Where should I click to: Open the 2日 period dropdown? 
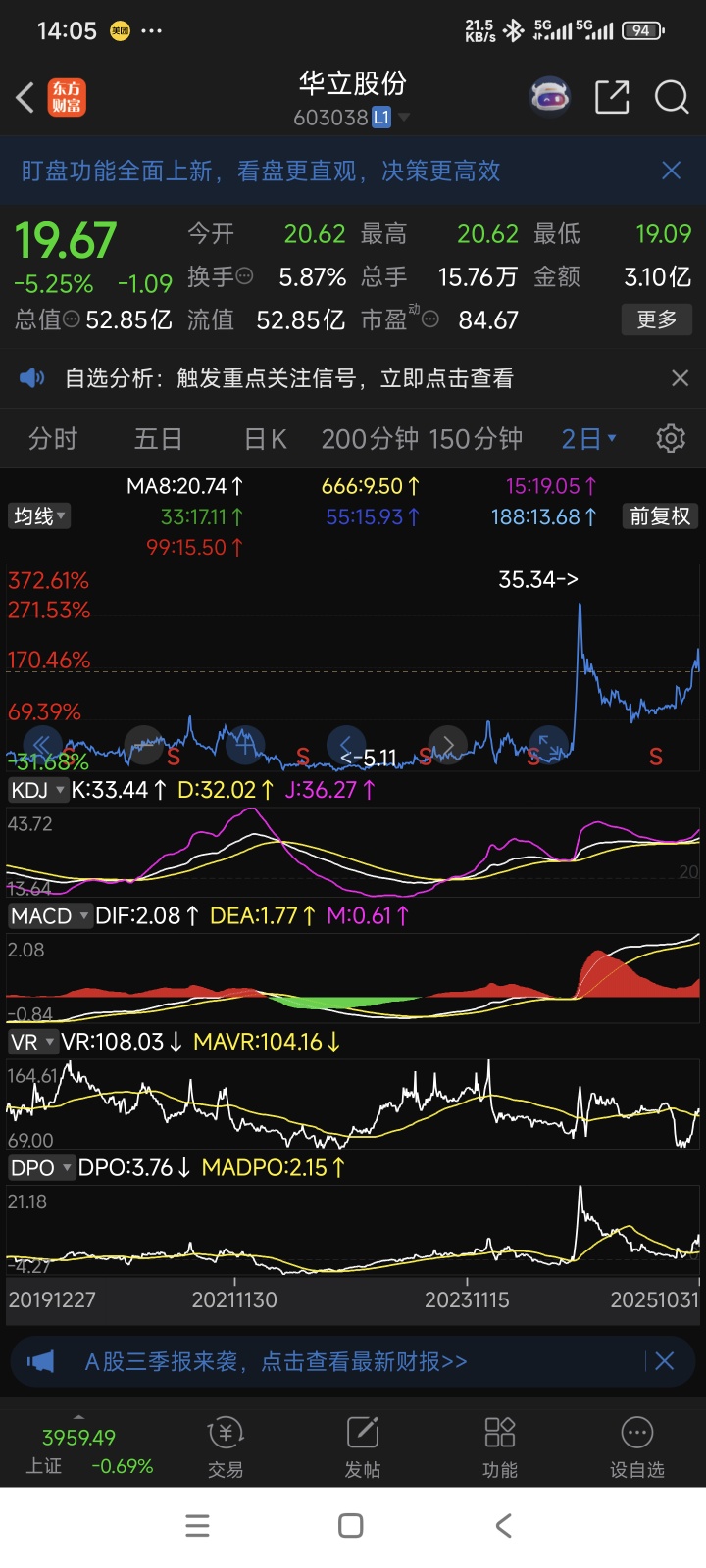[x=588, y=438]
